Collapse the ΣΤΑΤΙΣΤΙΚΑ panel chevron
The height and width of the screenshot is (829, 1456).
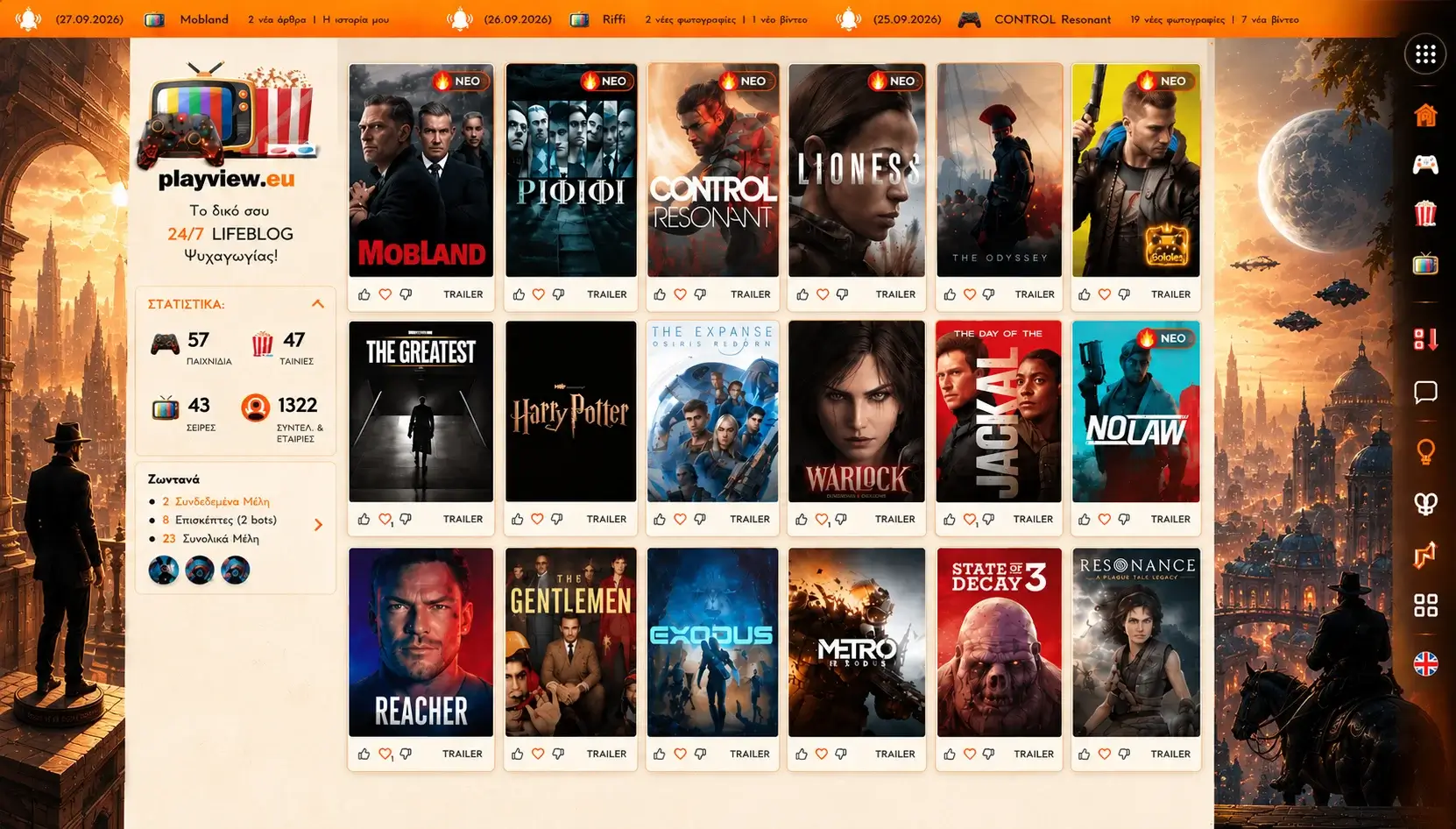coord(318,304)
